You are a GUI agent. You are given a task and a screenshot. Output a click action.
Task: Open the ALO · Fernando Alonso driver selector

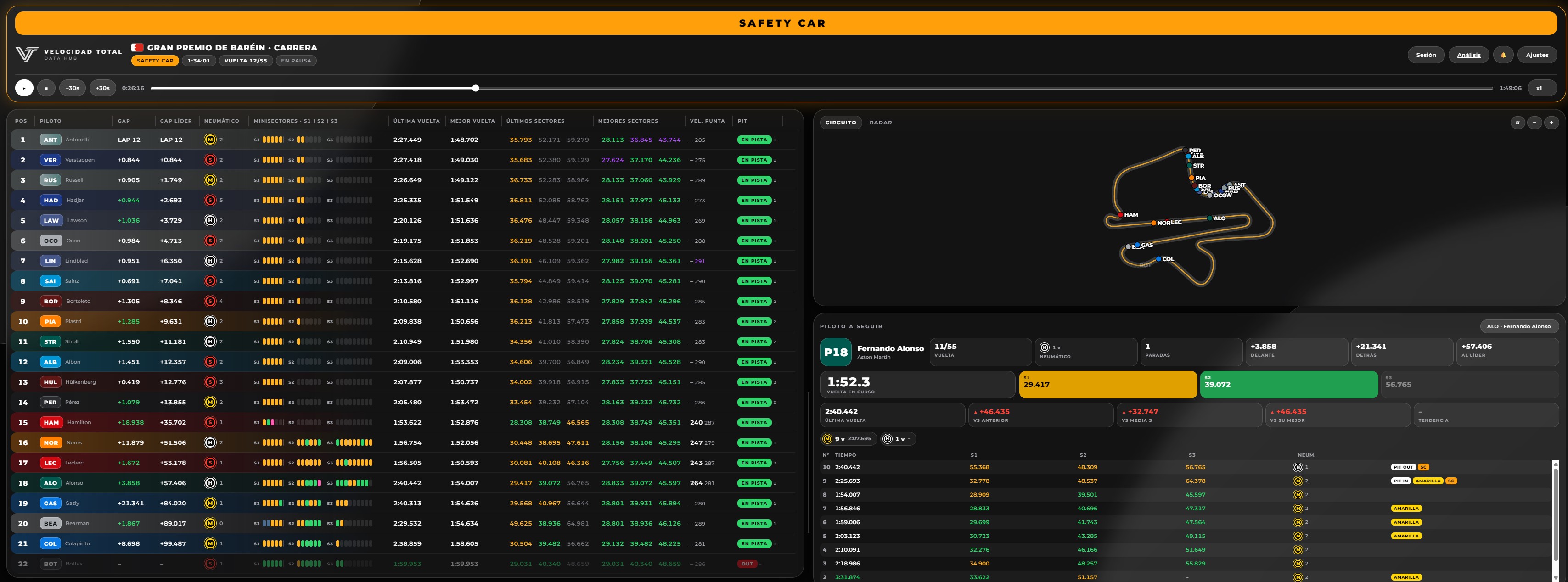[x=1519, y=326]
